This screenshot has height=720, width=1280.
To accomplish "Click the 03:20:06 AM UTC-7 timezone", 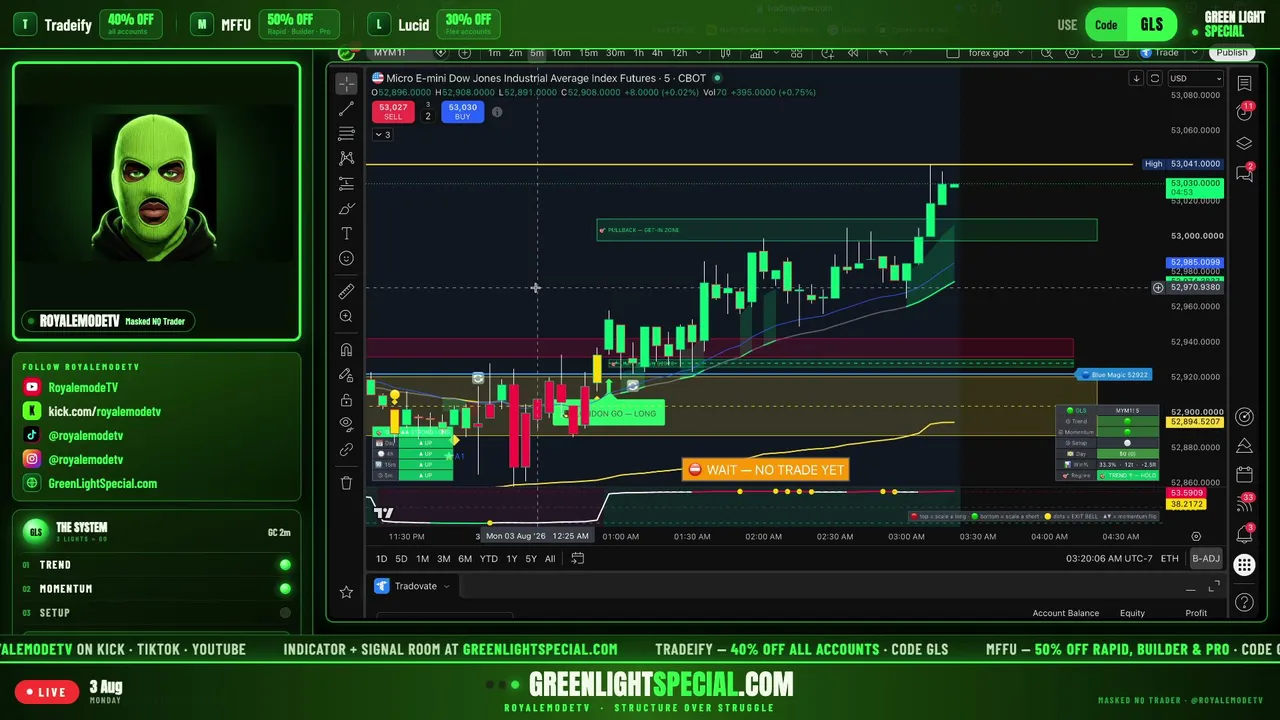I will tap(1108, 558).
